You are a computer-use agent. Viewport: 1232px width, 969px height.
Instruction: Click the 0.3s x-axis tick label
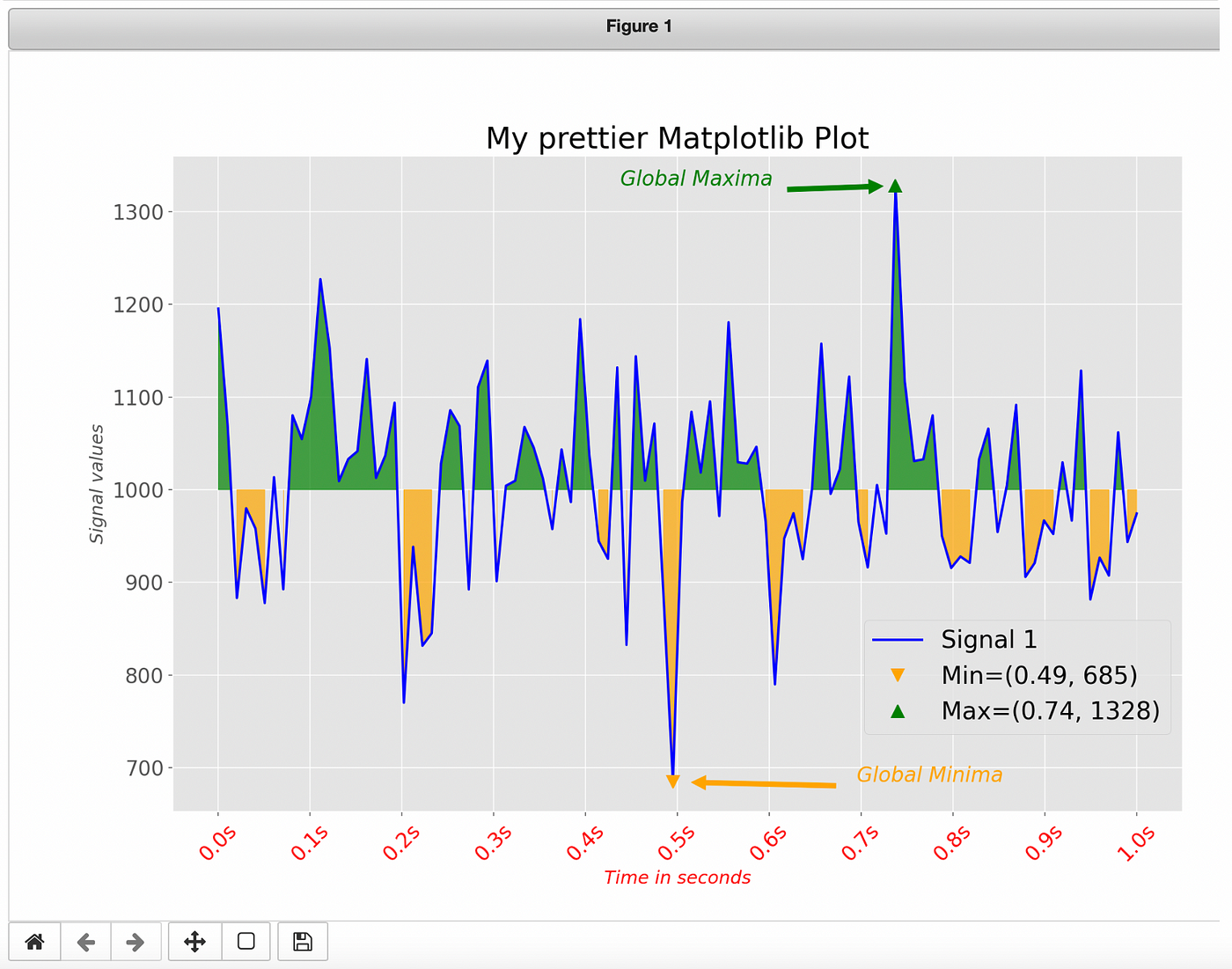[x=493, y=842]
